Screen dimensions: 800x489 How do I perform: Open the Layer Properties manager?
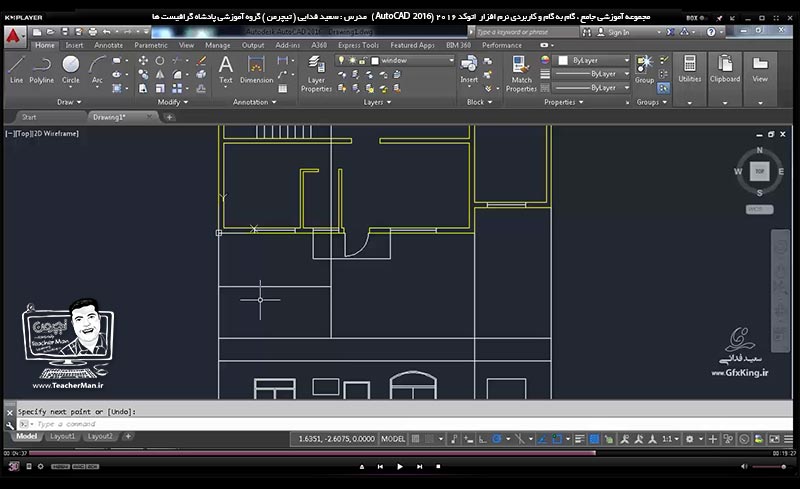point(316,74)
